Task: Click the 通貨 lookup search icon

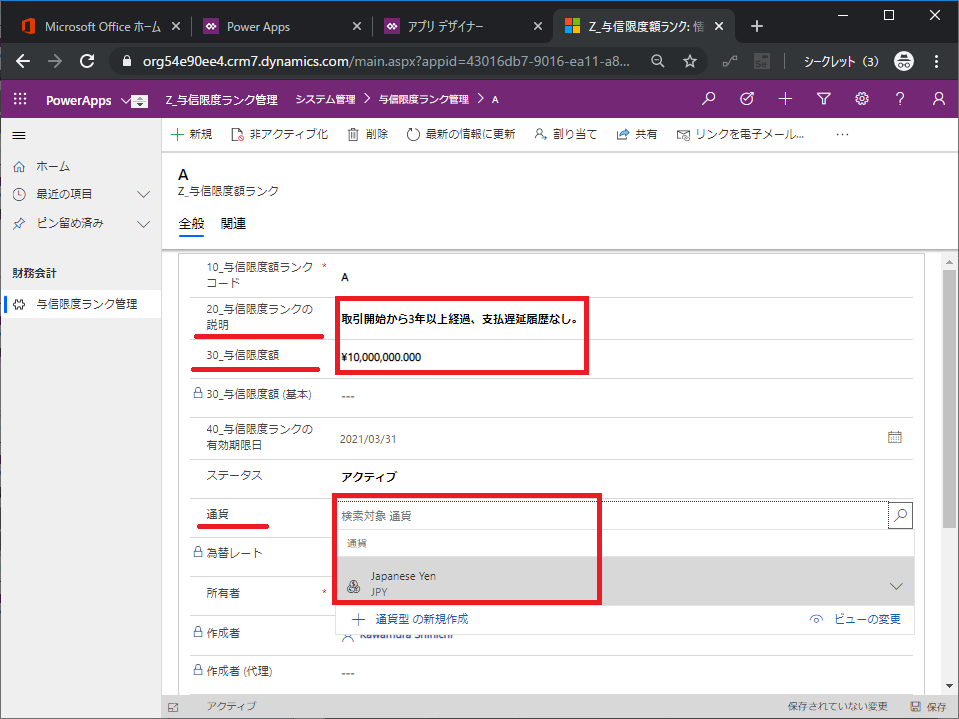Action: 900,516
